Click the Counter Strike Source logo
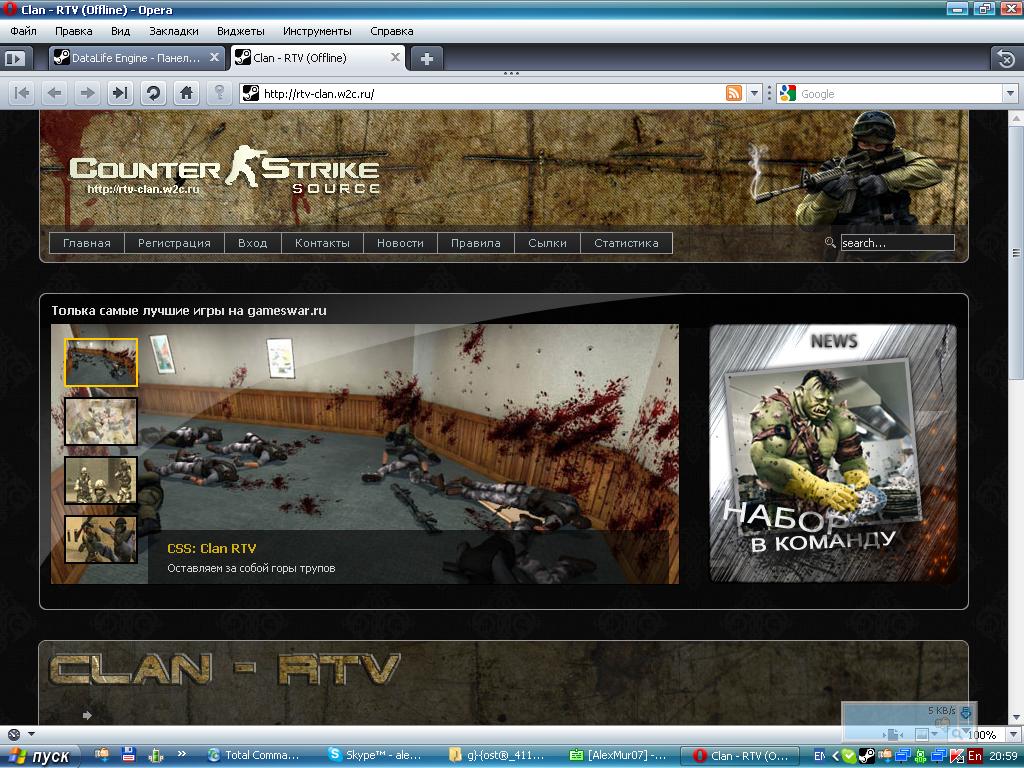The height and width of the screenshot is (768, 1024). 224,170
